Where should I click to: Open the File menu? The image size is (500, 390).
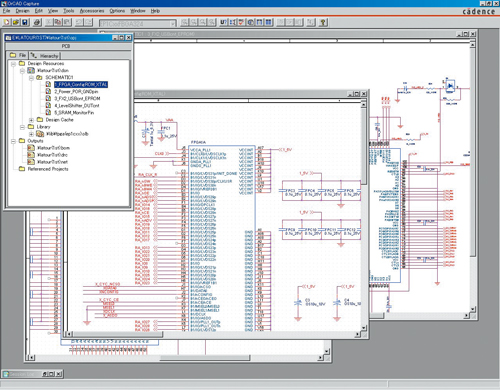pyautogui.click(x=6, y=11)
